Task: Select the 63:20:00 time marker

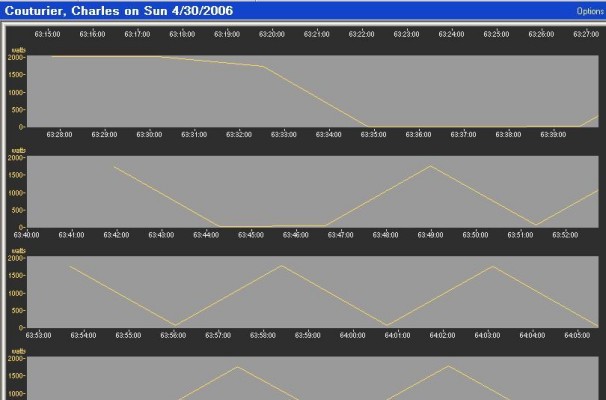Action: click(272, 34)
